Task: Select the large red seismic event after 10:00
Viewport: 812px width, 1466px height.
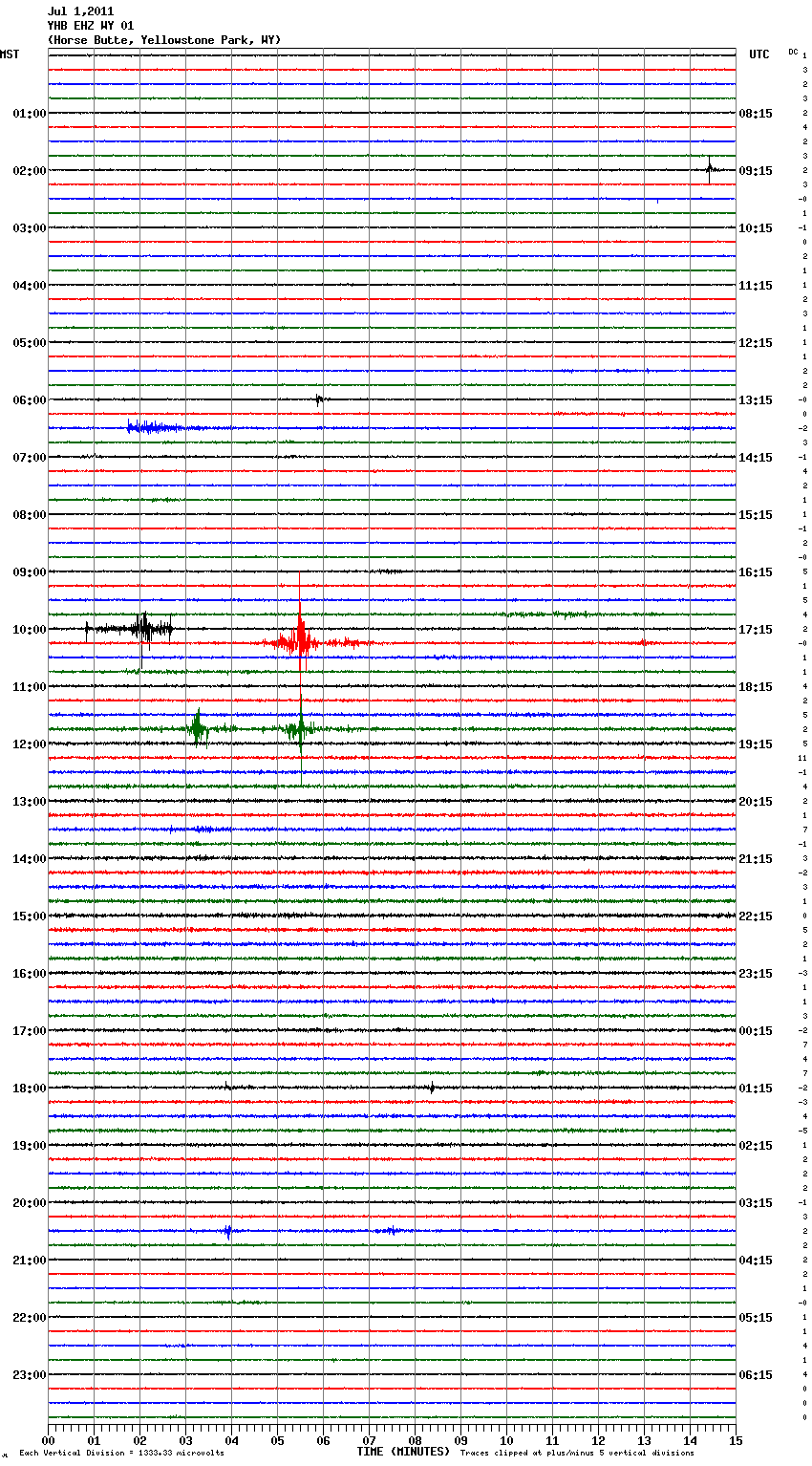Action: click(x=301, y=642)
